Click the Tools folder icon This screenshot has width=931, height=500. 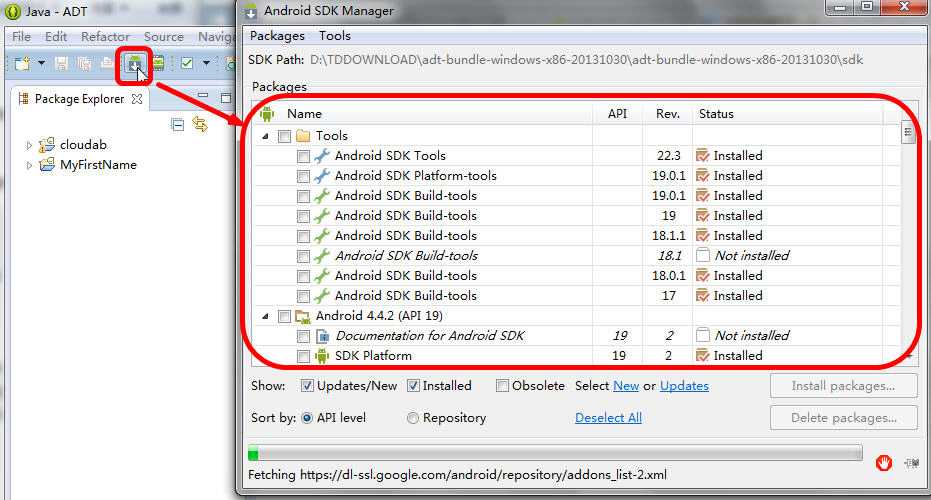coord(303,136)
